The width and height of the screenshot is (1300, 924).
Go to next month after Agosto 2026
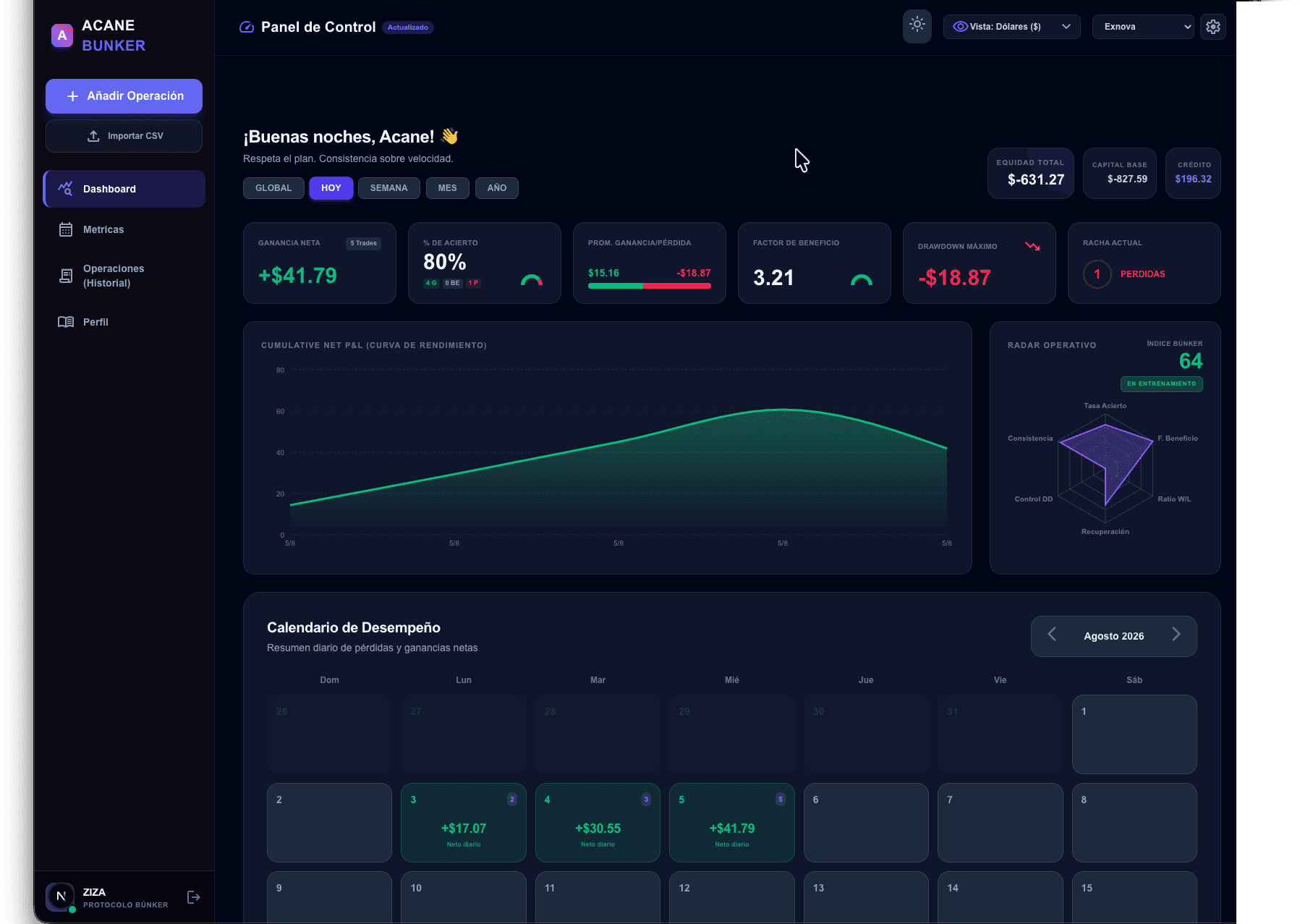coord(1176,635)
